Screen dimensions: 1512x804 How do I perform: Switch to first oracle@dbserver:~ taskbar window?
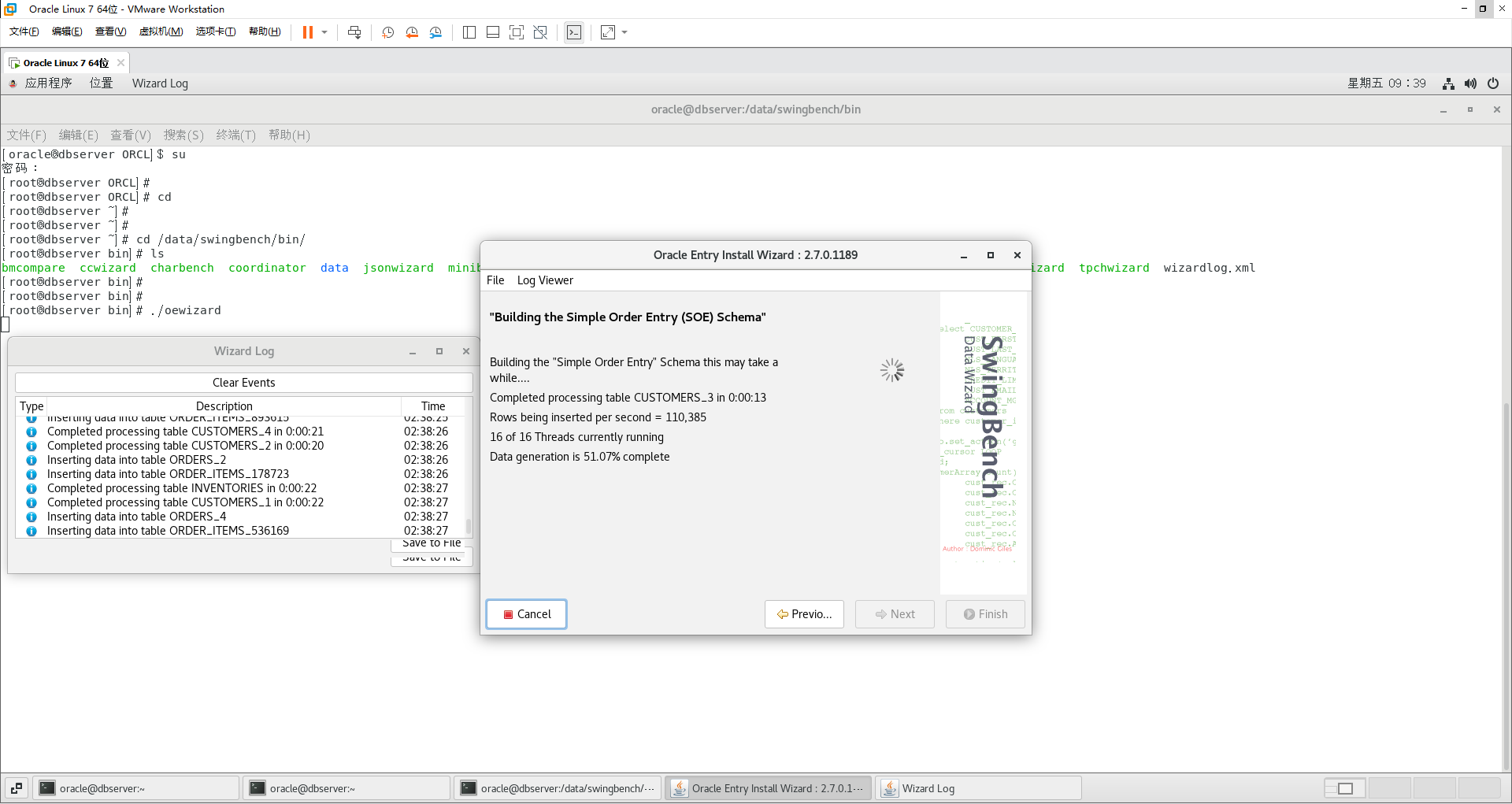pyautogui.click(x=137, y=788)
